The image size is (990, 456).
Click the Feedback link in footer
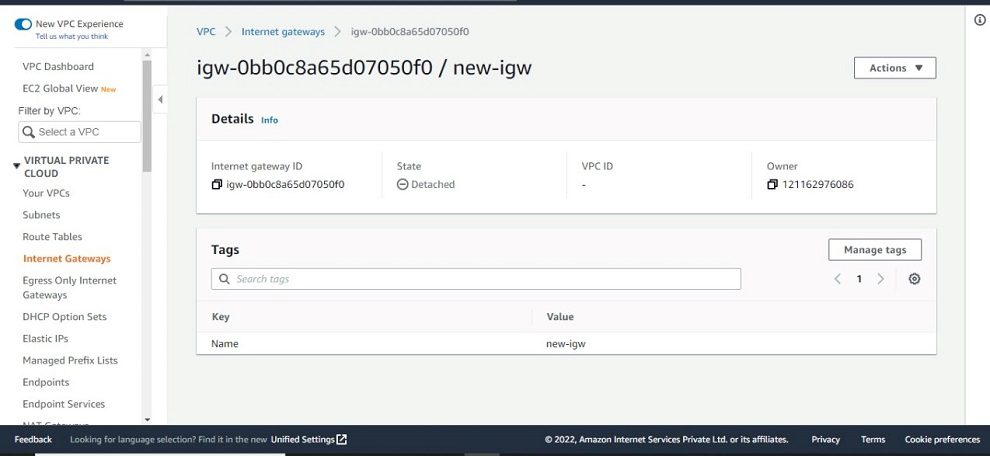pyautogui.click(x=33, y=440)
